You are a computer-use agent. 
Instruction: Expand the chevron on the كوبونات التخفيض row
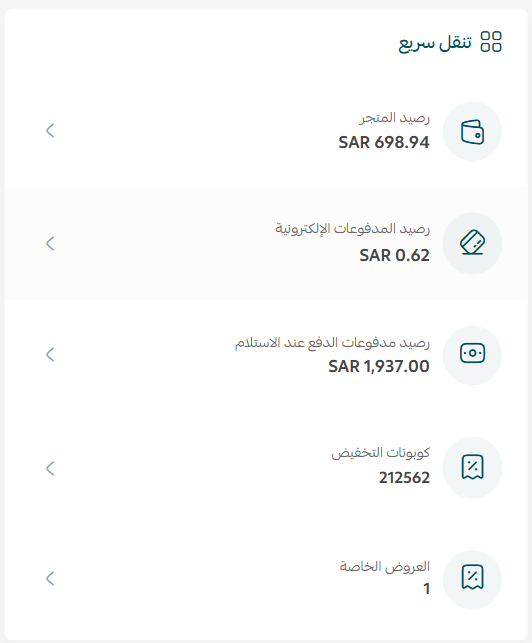[x=50, y=468]
